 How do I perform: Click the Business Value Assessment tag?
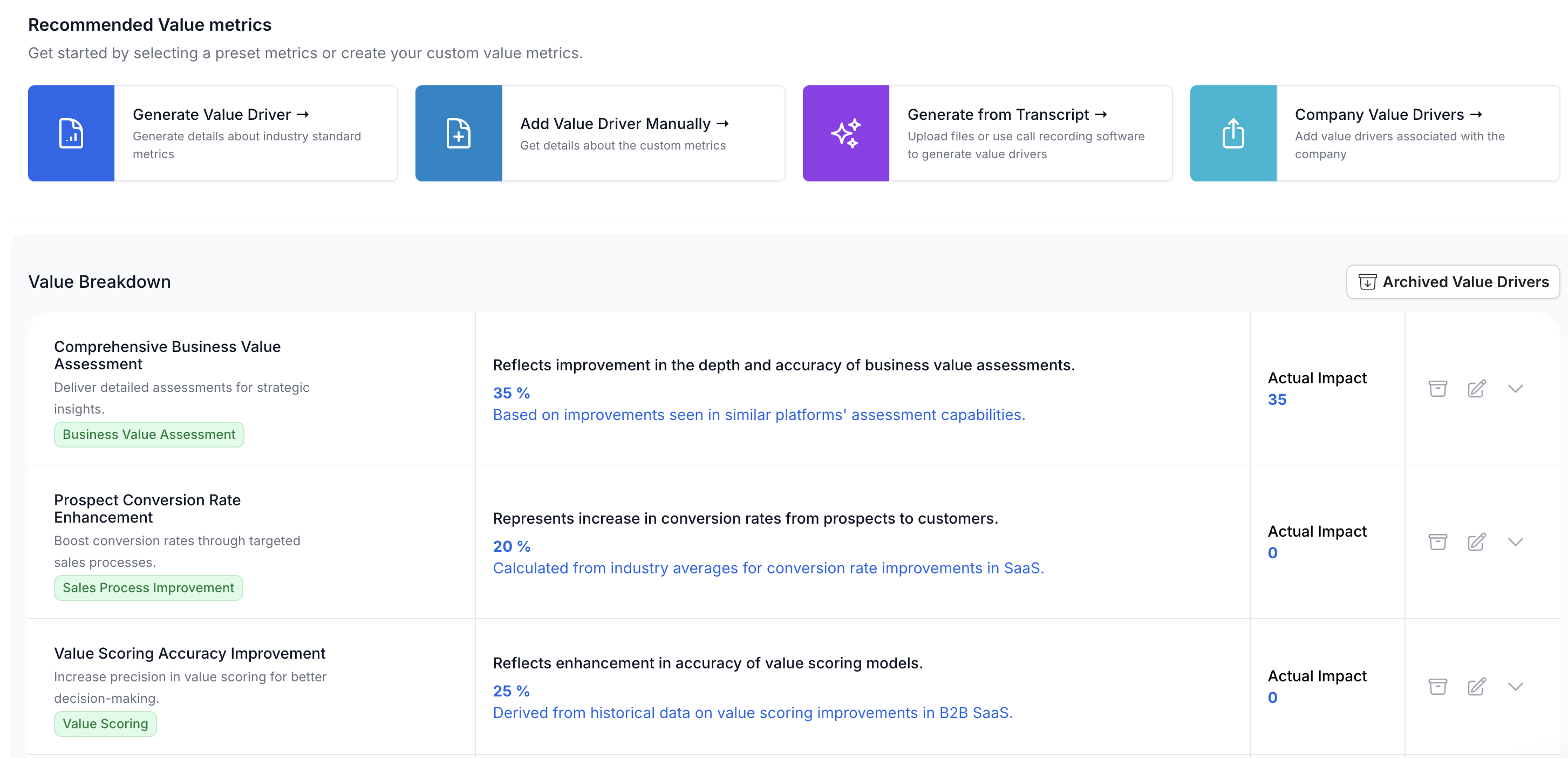pyautogui.click(x=148, y=434)
